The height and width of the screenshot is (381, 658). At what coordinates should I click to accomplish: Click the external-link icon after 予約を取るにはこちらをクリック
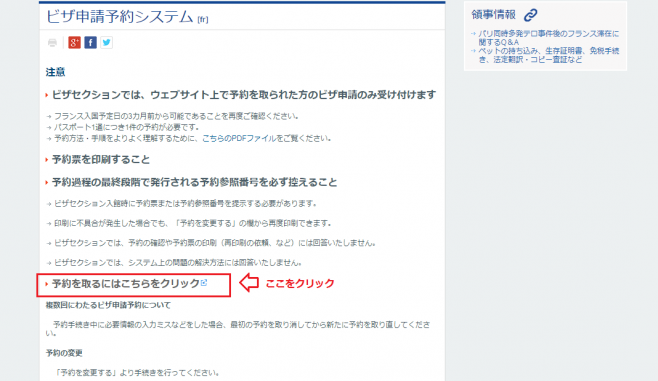[204, 283]
